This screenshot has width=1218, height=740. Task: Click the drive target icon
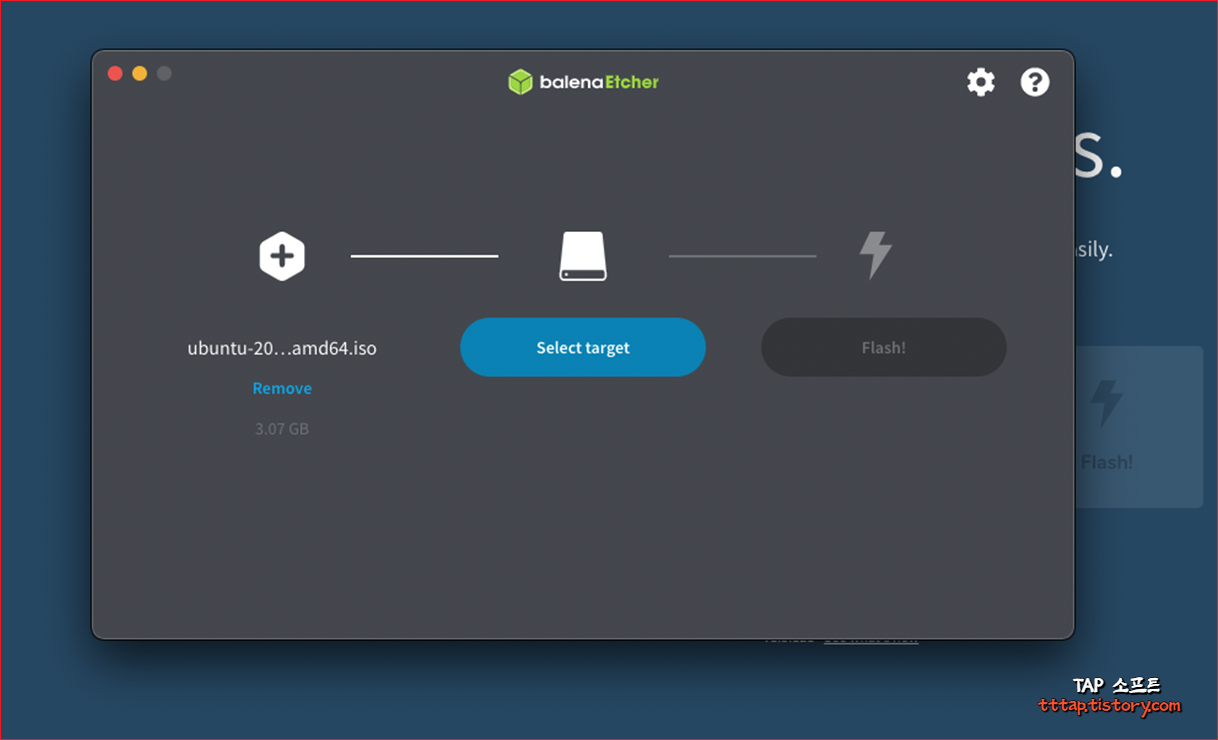pos(583,256)
